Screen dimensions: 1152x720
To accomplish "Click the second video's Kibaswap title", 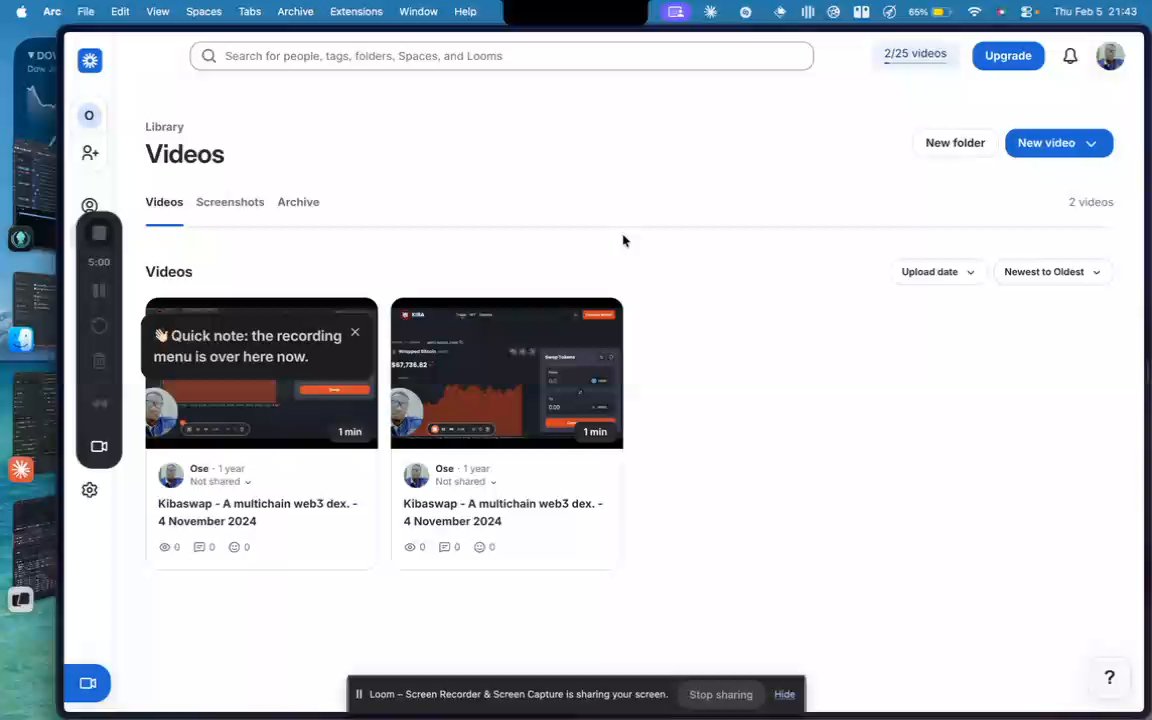I will pos(503,512).
